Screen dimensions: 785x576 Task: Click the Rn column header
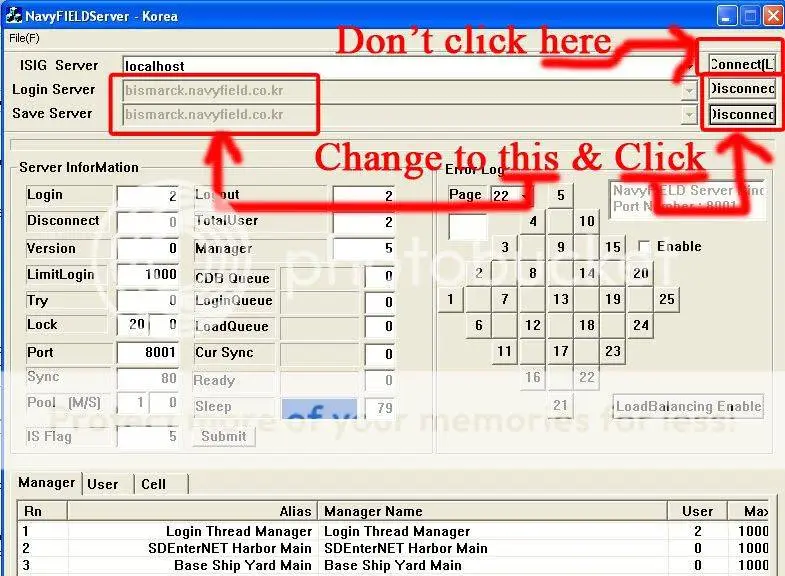click(43, 511)
